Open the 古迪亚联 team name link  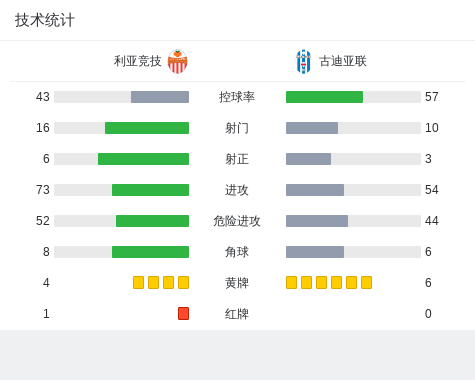coord(343,61)
